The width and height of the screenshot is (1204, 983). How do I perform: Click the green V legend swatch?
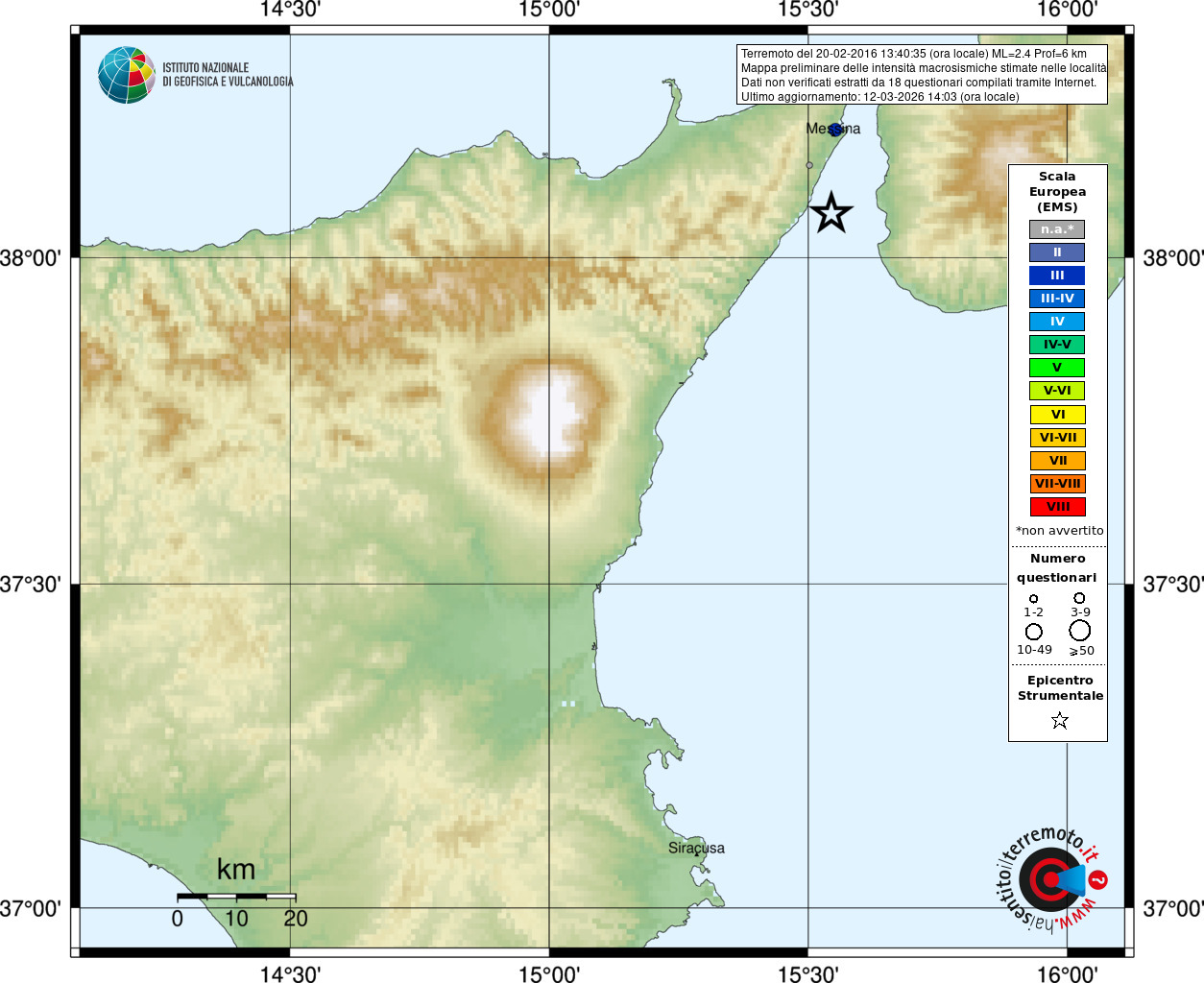click(1057, 368)
